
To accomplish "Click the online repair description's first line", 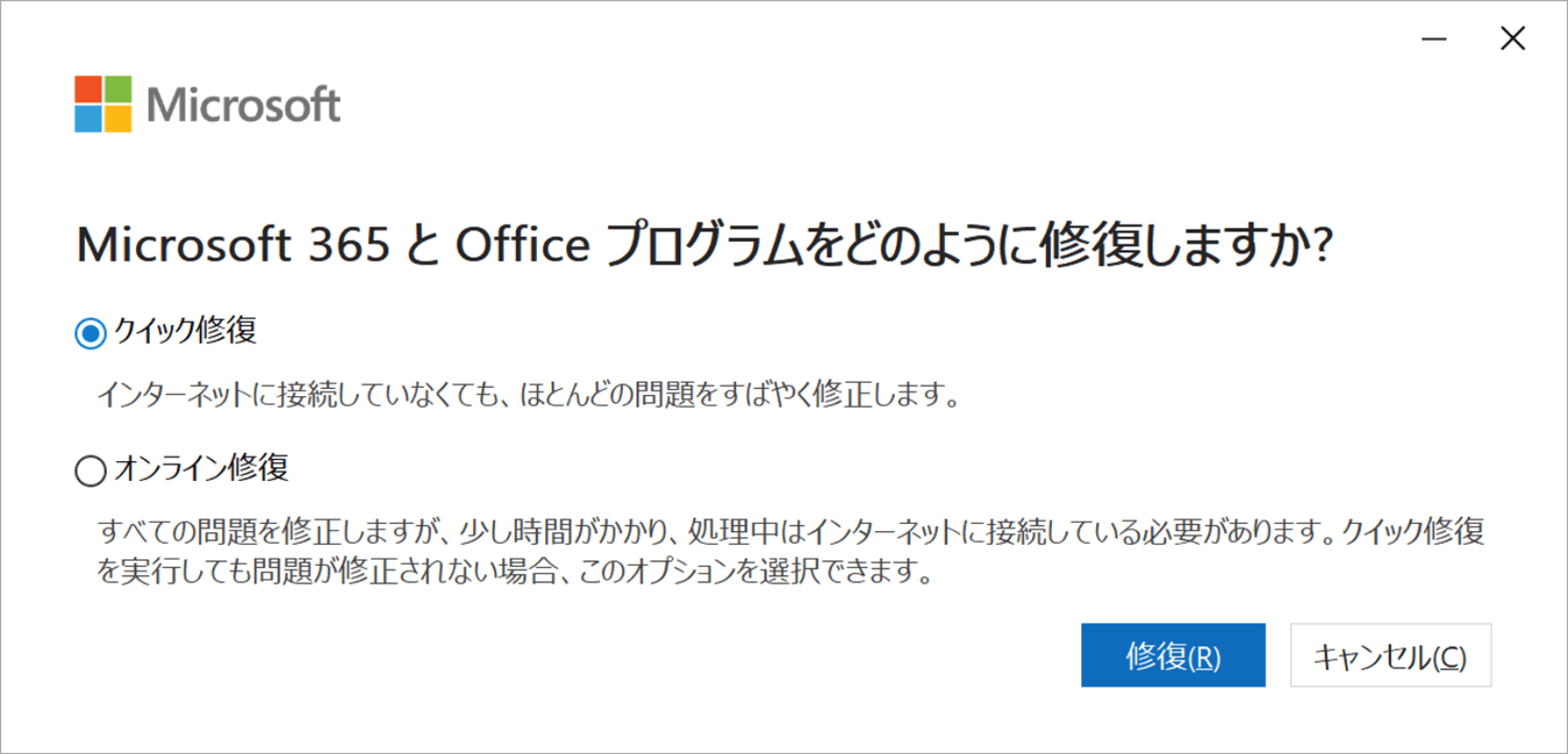I will (x=791, y=531).
